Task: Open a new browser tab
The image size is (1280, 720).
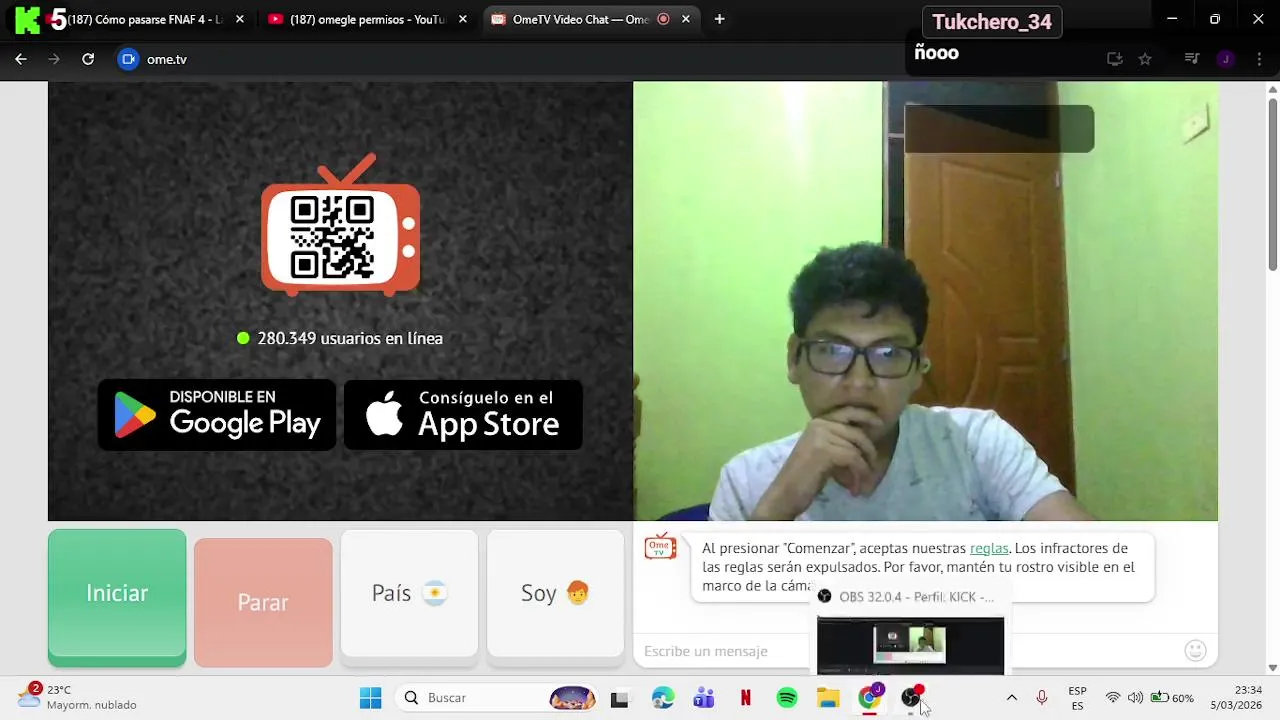Action: coord(719,19)
